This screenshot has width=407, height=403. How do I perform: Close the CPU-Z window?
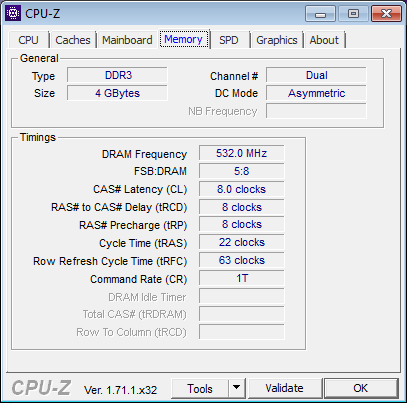(386, 14)
